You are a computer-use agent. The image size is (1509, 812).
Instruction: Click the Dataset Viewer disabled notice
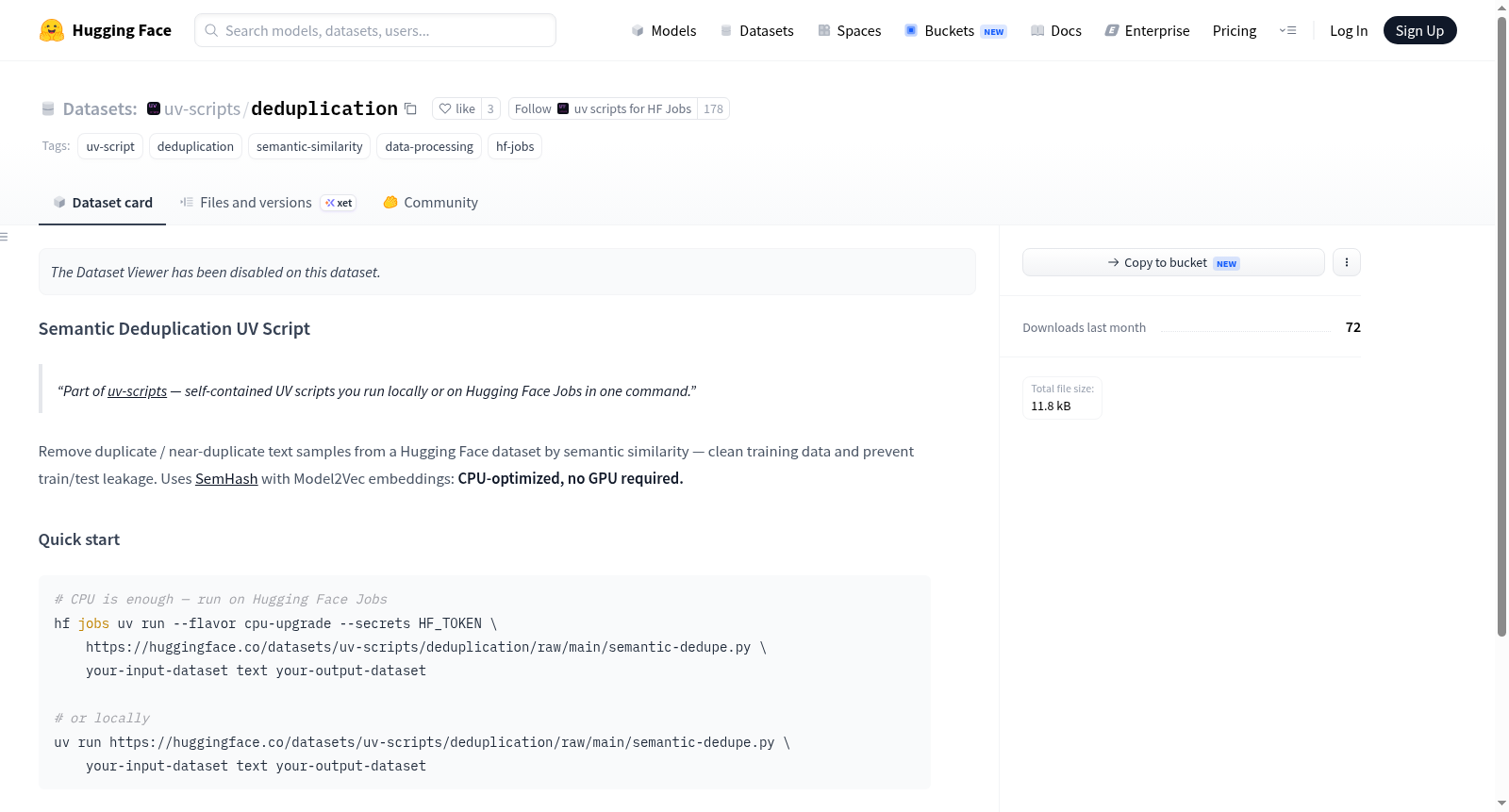pyautogui.click(x=507, y=272)
